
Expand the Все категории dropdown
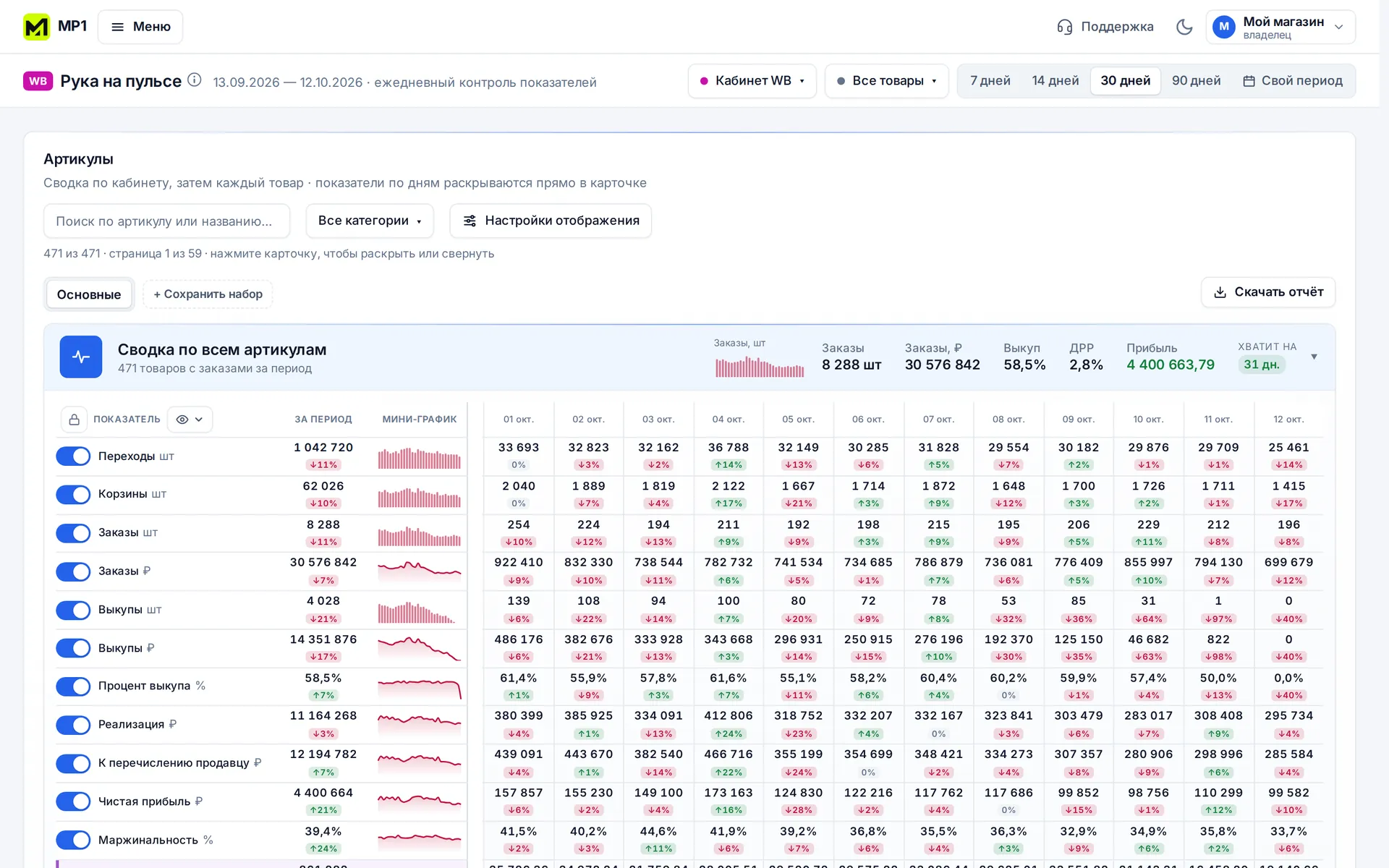pyautogui.click(x=370, y=221)
